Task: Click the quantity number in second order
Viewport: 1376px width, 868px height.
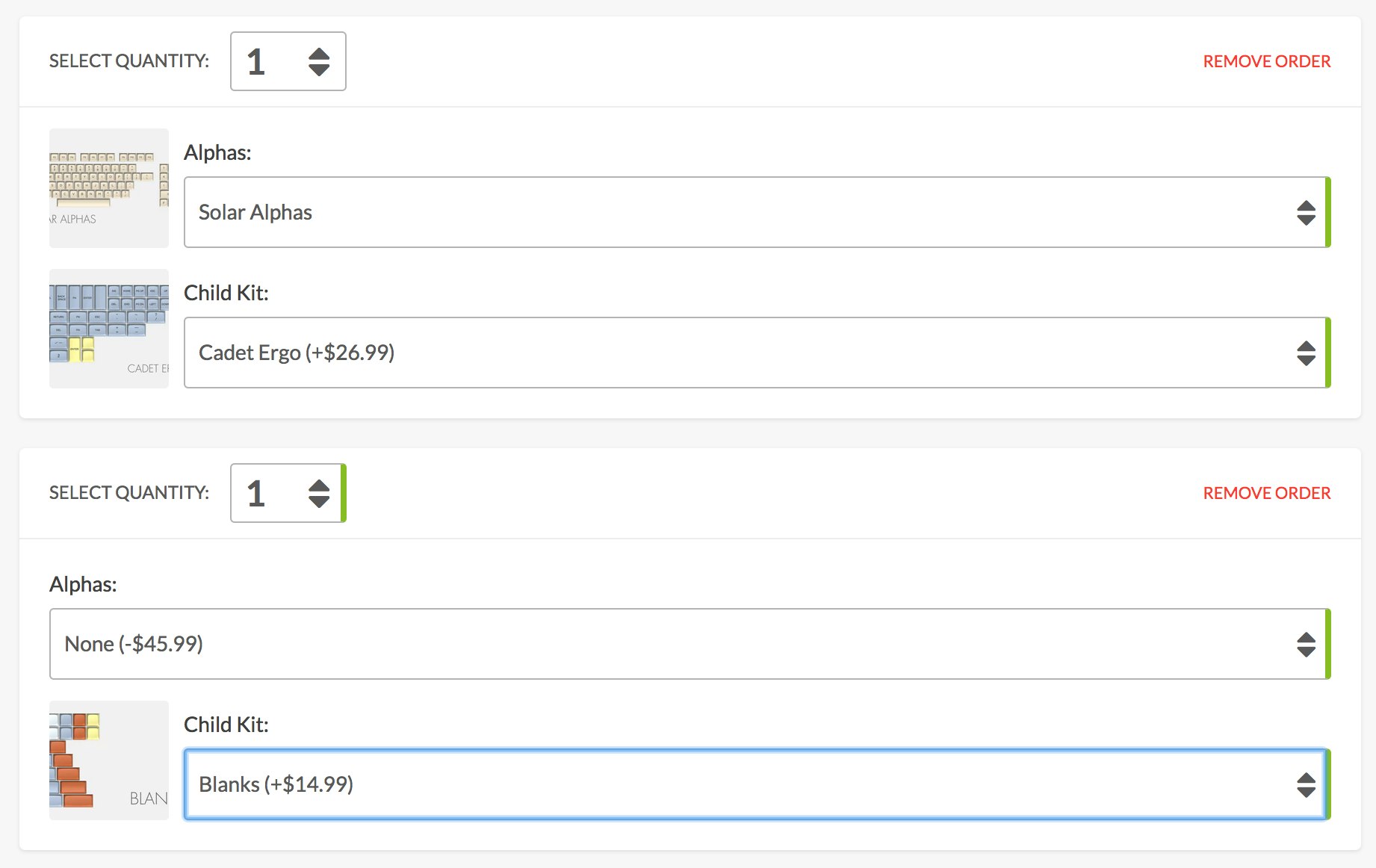Action: pyautogui.click(x=256, y=493)
